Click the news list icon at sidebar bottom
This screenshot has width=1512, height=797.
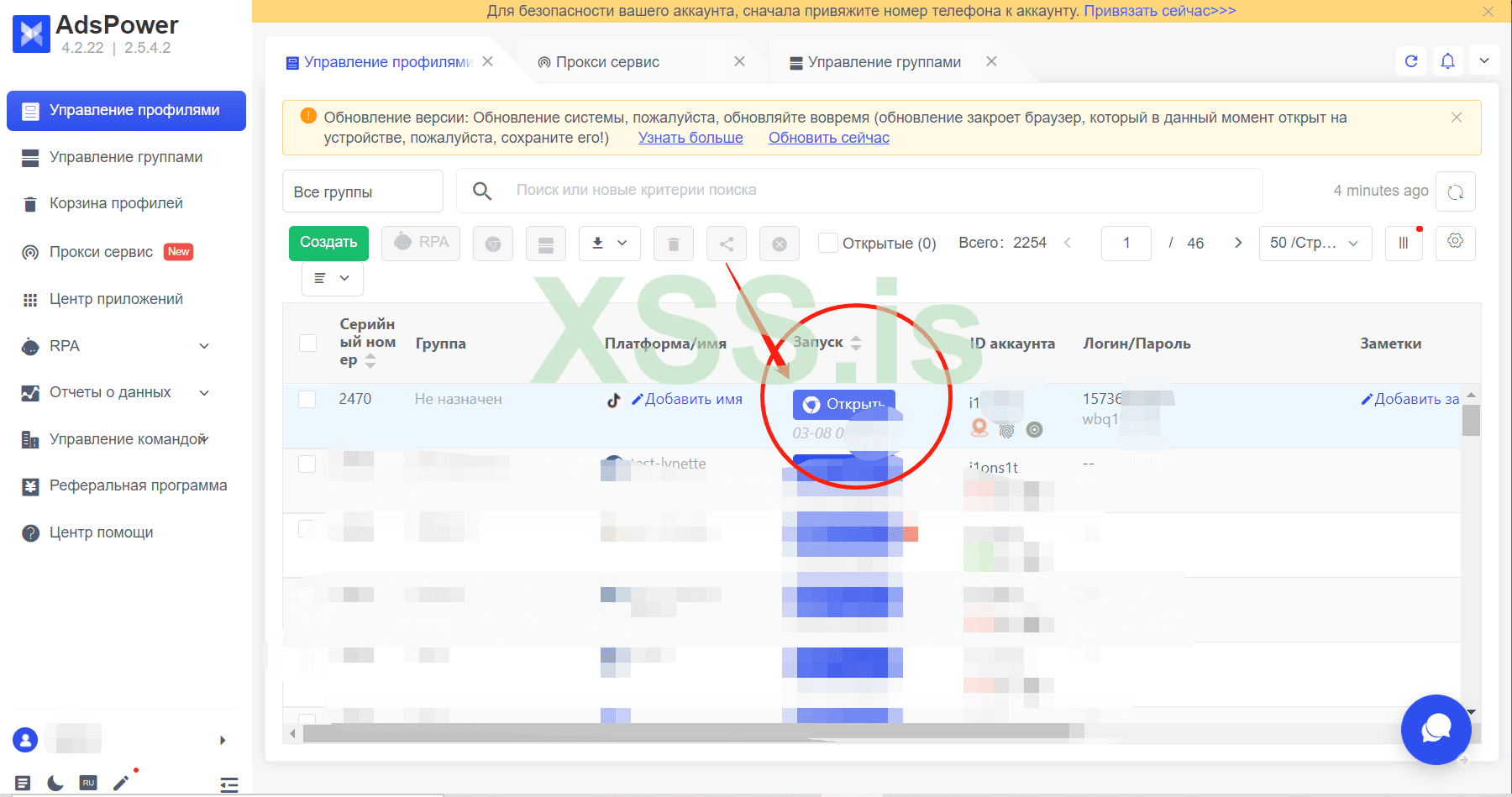click(23, 783)
